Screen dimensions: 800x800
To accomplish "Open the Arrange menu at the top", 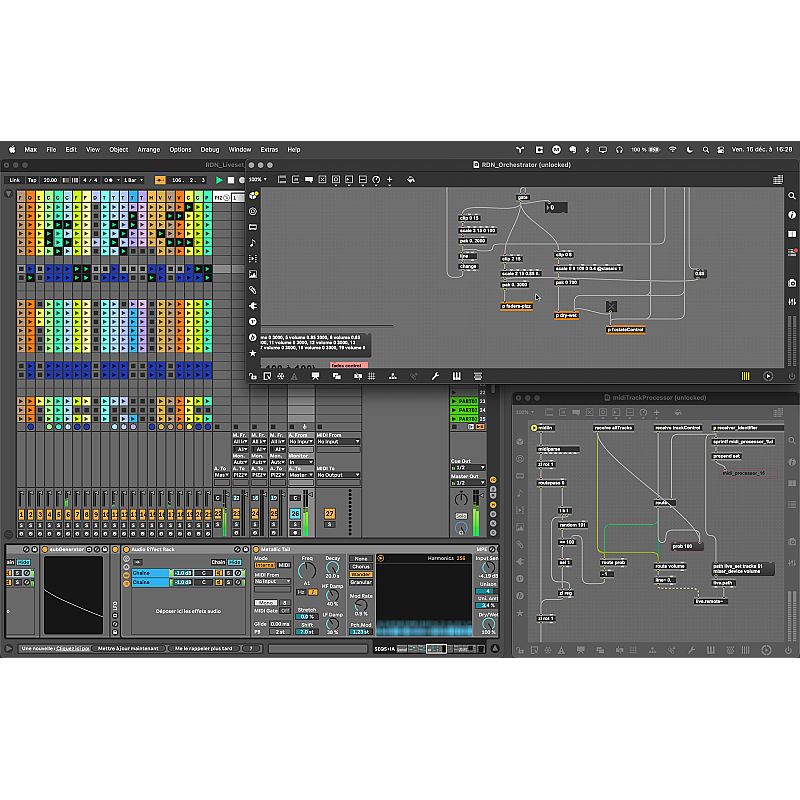I will pos(147,148).
